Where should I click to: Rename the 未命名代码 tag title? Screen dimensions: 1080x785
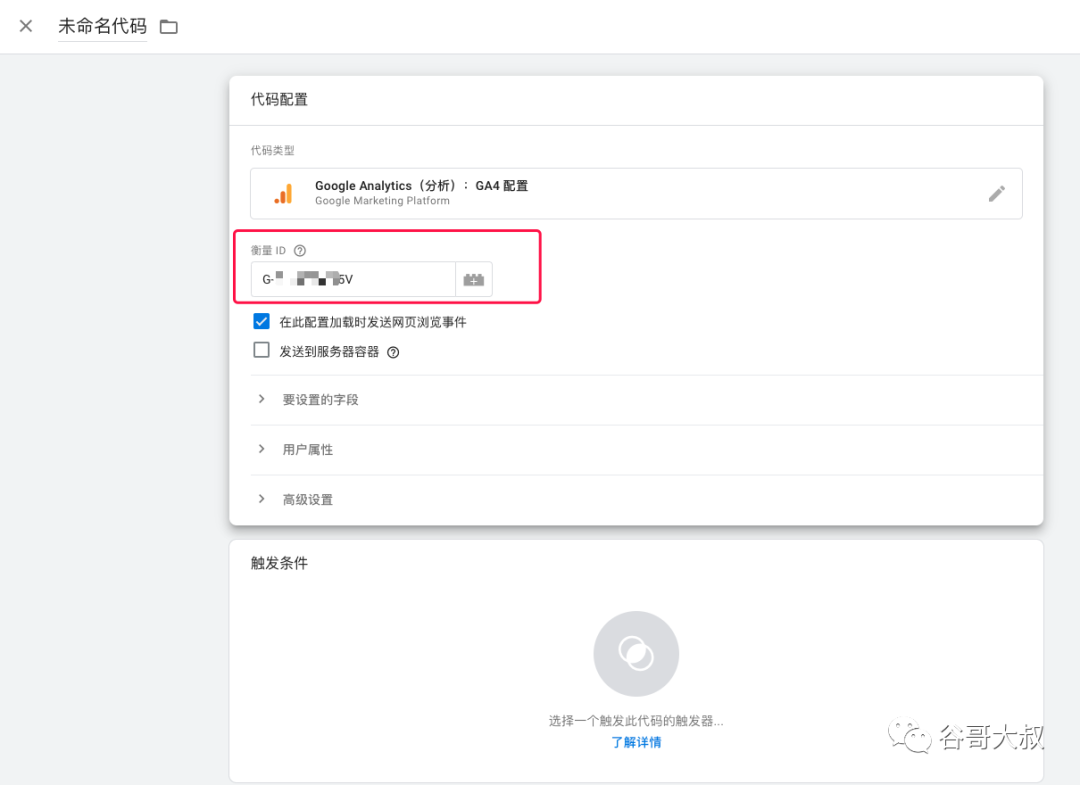pyautogui.click(x=102, y=27)
